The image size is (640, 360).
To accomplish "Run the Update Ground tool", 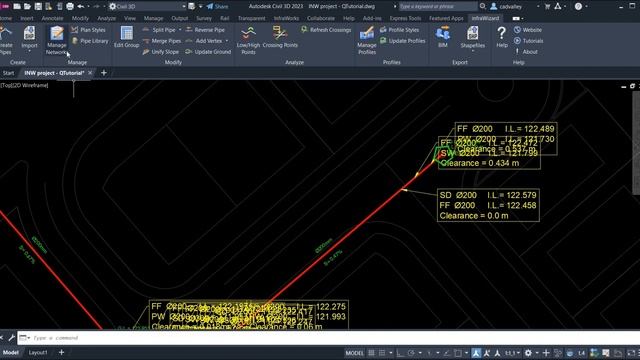I will coord(208,52).
